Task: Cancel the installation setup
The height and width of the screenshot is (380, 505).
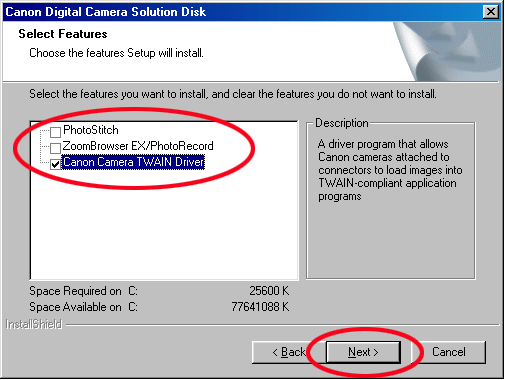Action: tap(449, 352)
